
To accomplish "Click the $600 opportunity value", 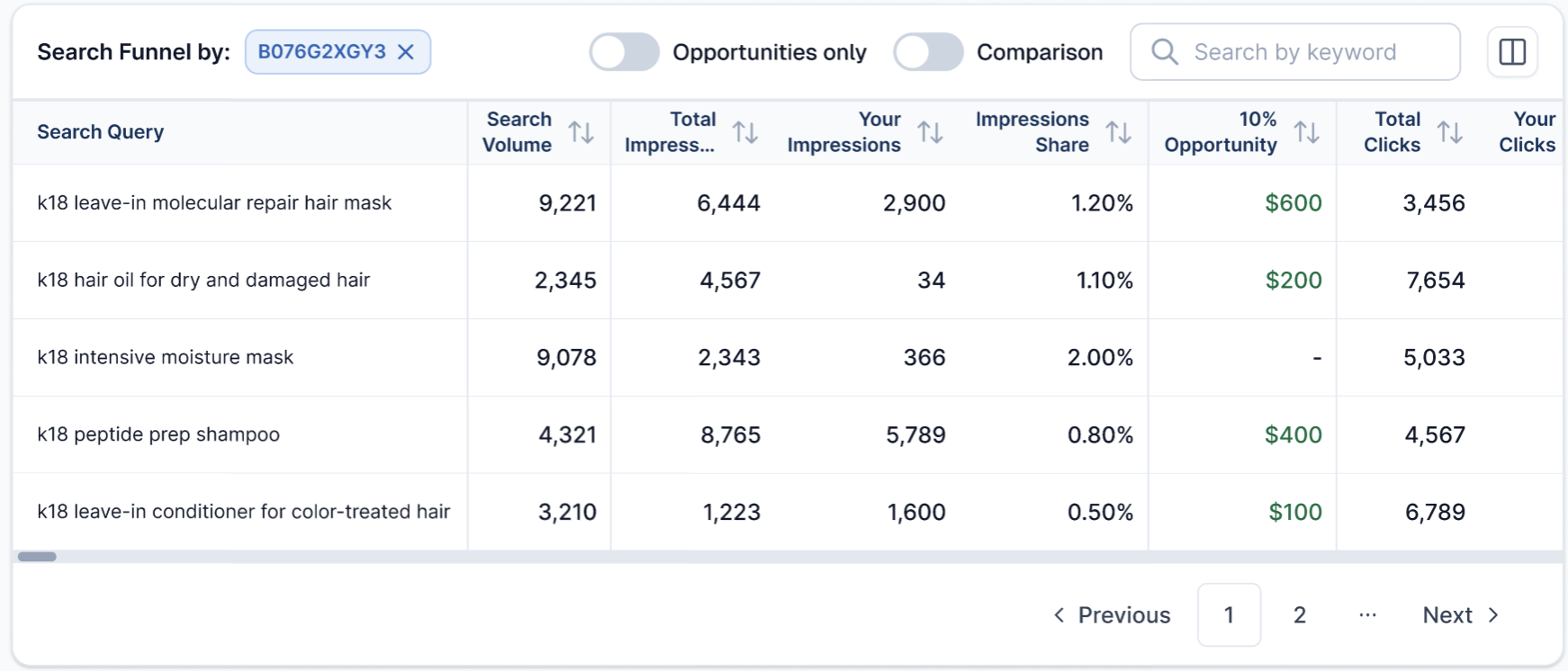I will pyautogui.click(x=1293, y=203).
